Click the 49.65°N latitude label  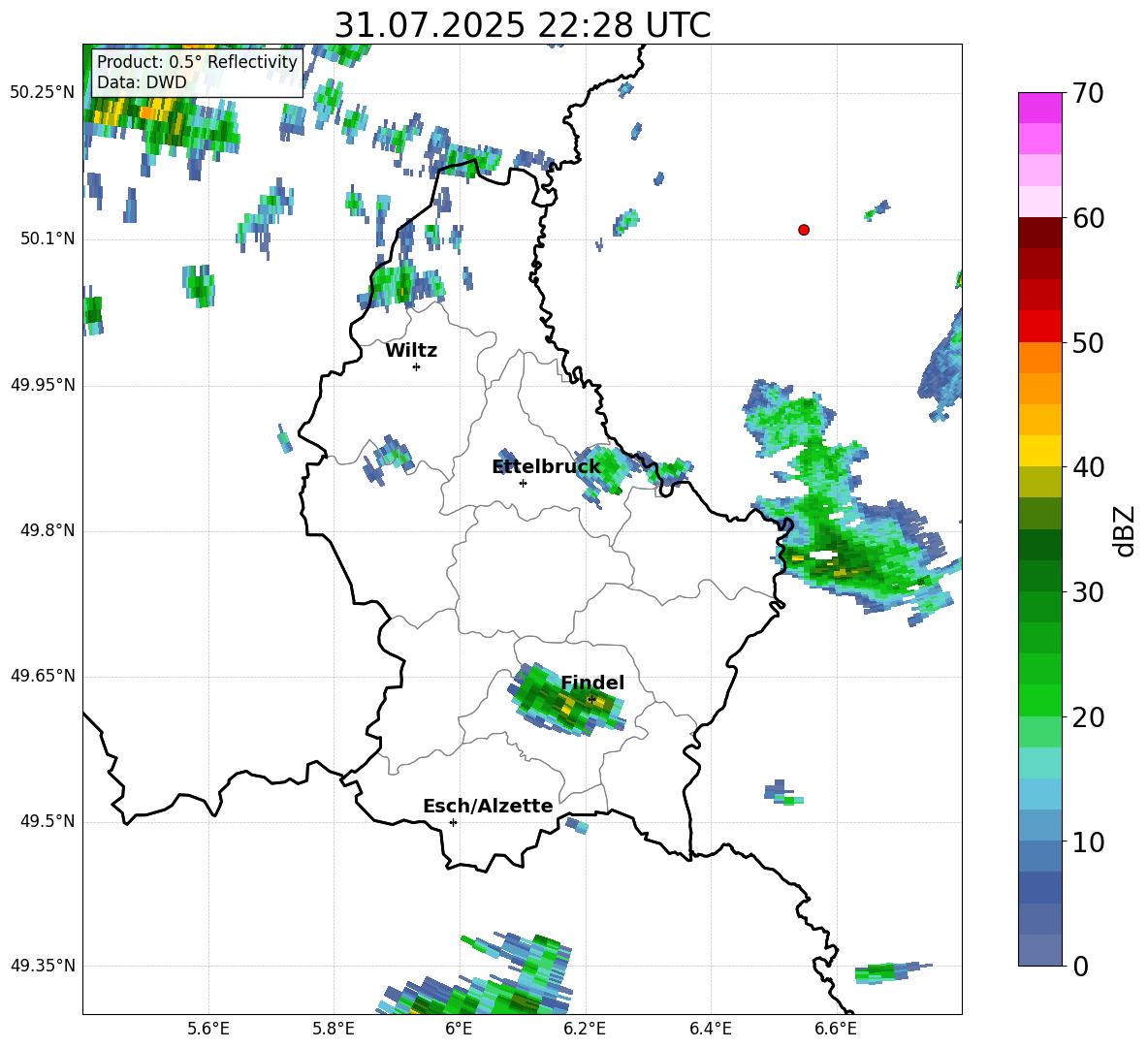click(43, 676)
